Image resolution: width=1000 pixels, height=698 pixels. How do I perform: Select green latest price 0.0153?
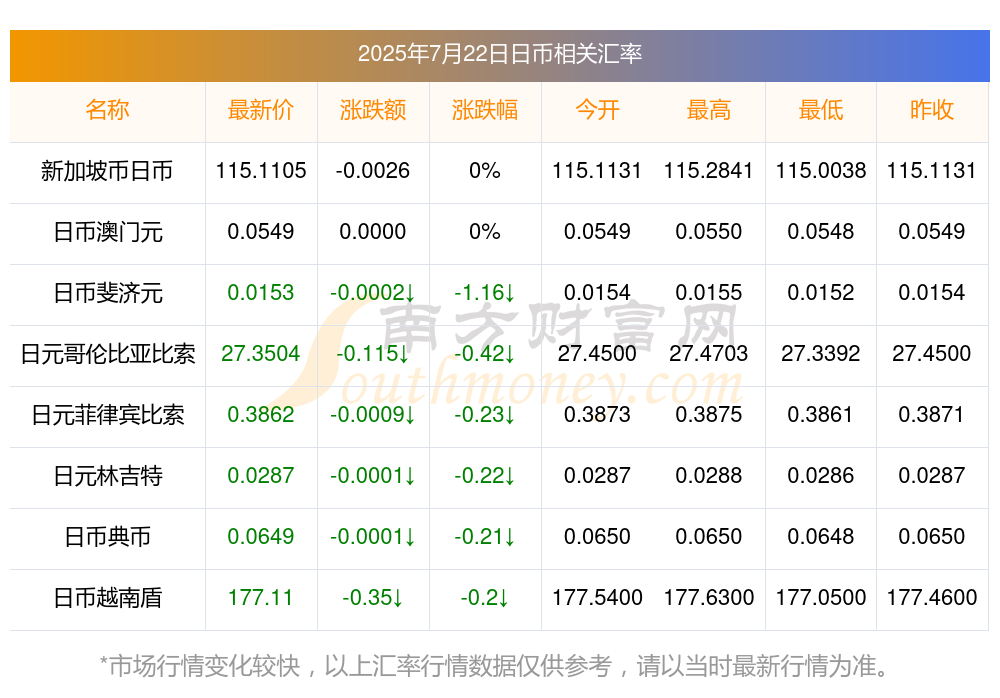pyautogui.click(x=261, y=292)
